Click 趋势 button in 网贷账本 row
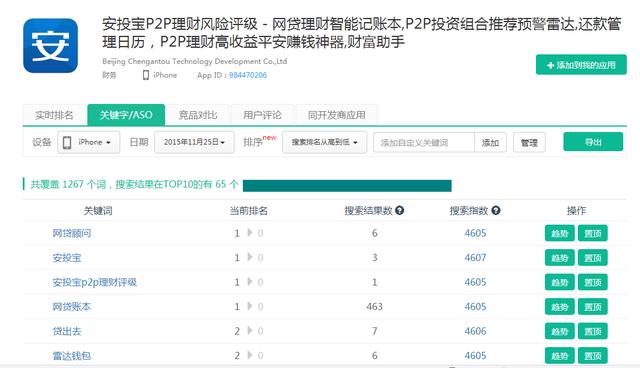The height and width of the screenshot is (368, 640). [x=560, y=307]
